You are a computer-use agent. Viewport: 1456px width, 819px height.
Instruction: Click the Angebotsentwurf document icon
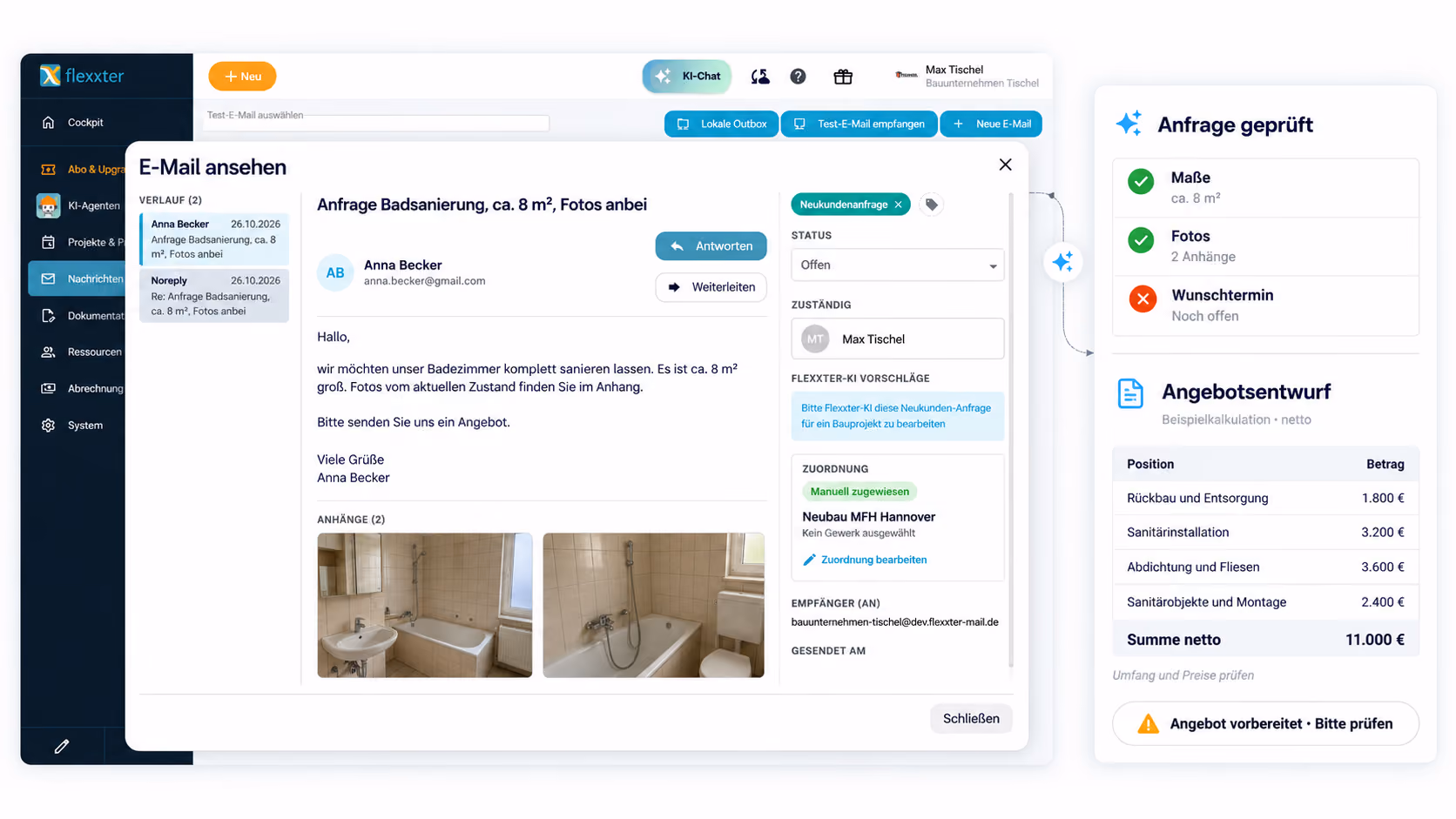click(x=1130, y=393)
